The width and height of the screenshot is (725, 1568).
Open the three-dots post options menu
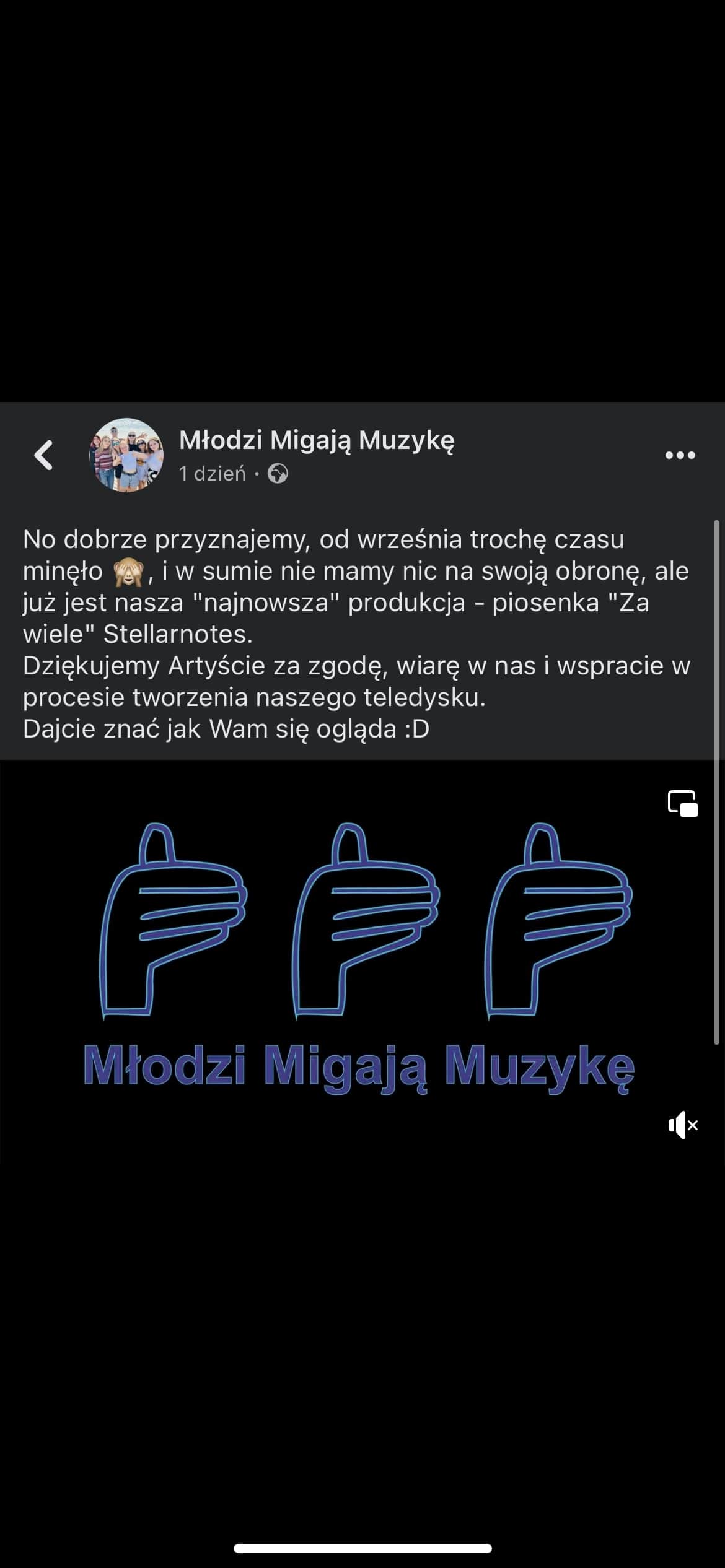click(x=680, y=455)
